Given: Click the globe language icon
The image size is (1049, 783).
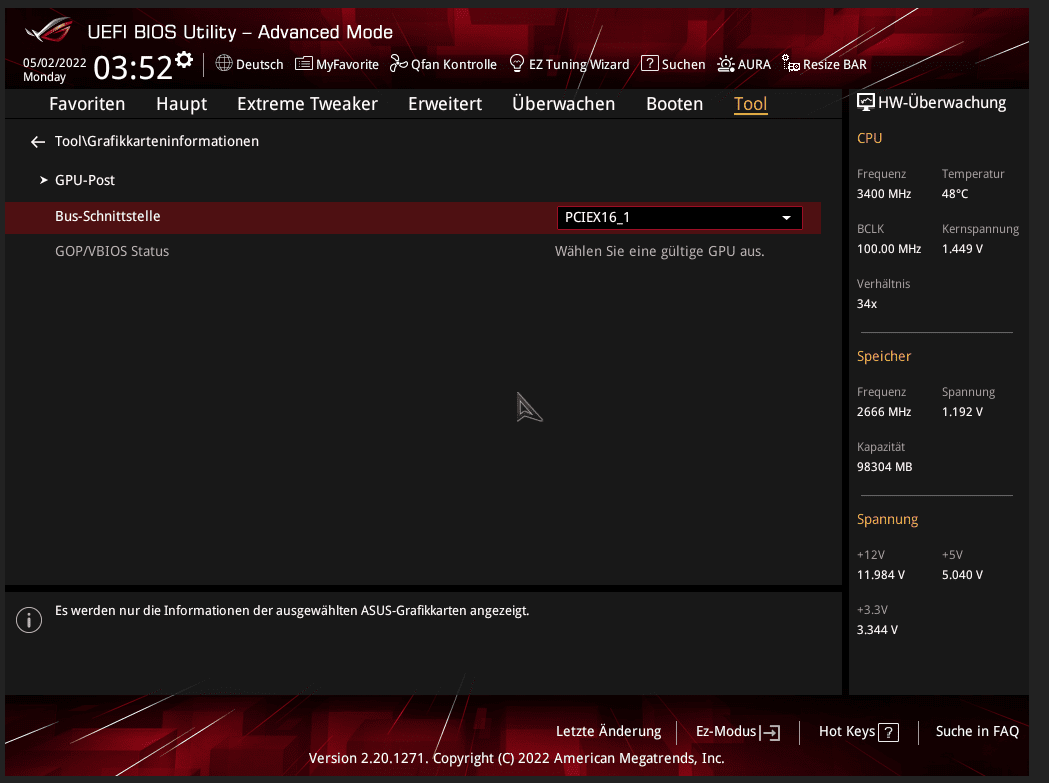Looking at the screenshot, I should (224, 63).
